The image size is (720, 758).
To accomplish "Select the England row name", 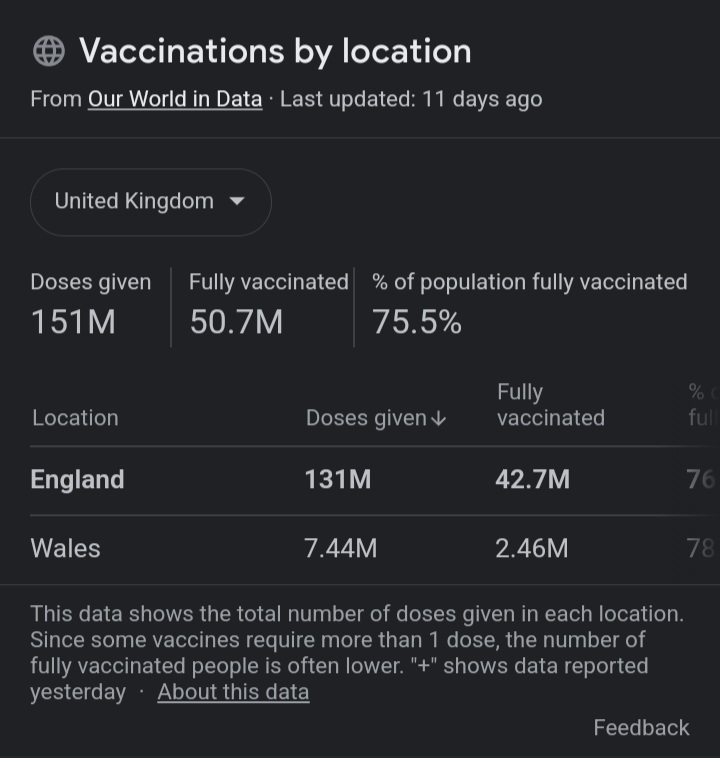I will point(78,480).
